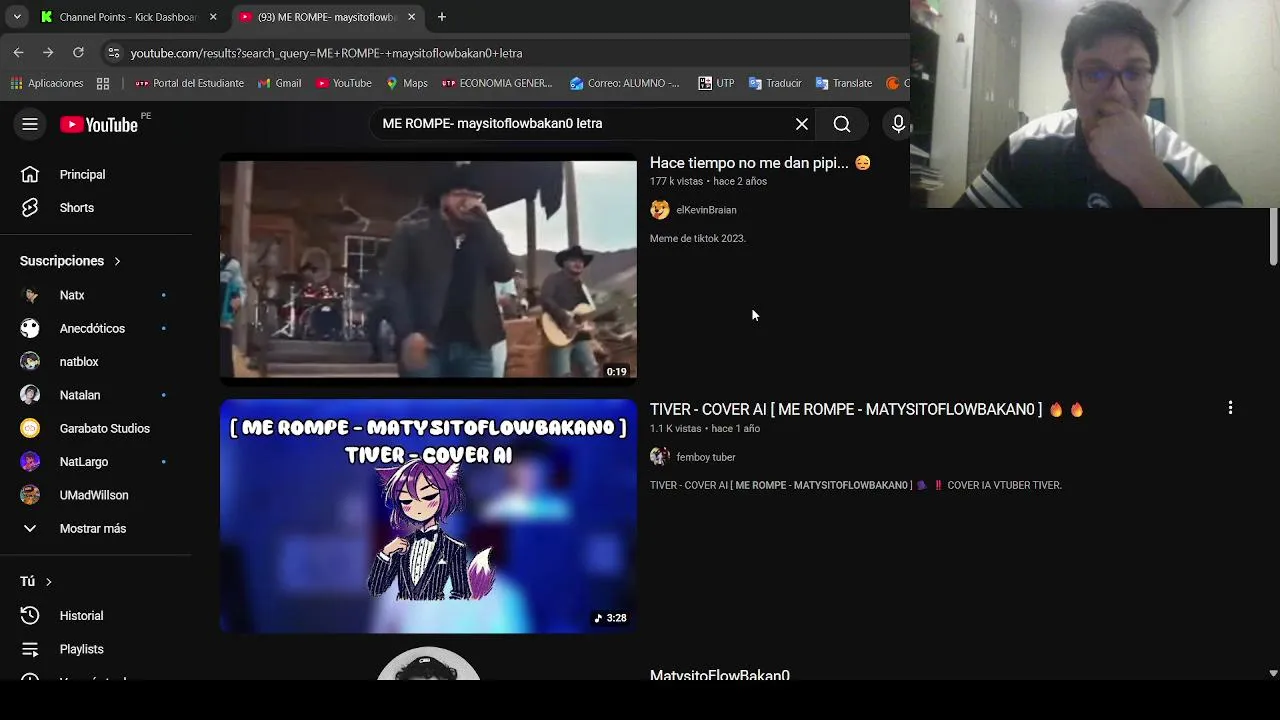This screenshot has width=1280, height=720.
Task: Open TIVER - COVER AI video title
Action: pos(866,409)
